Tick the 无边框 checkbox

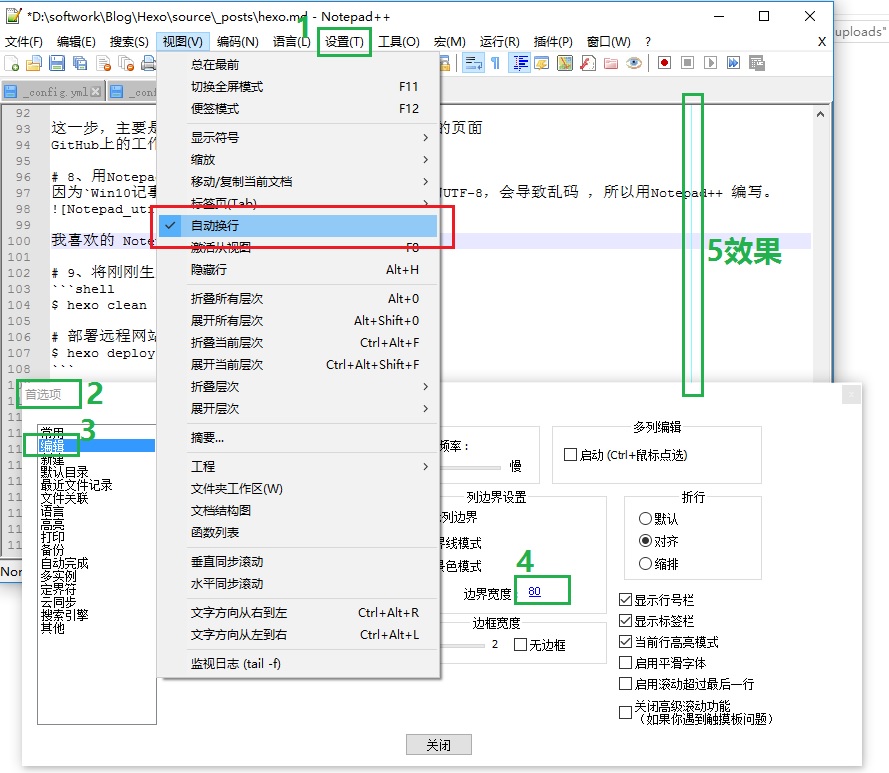tap(520, 645)
